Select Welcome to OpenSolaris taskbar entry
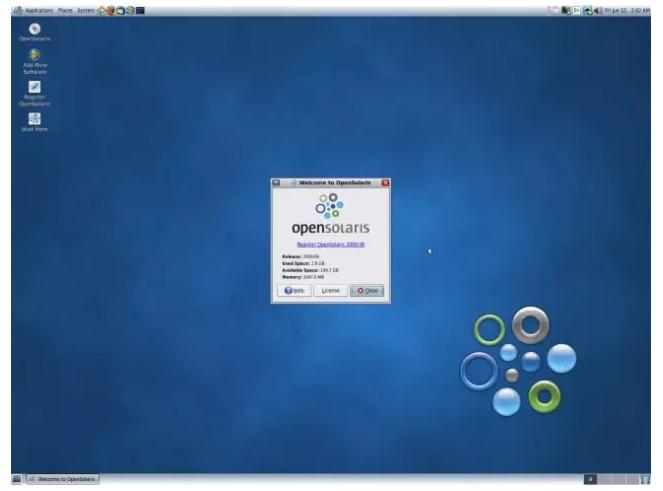 click(63, 479)
